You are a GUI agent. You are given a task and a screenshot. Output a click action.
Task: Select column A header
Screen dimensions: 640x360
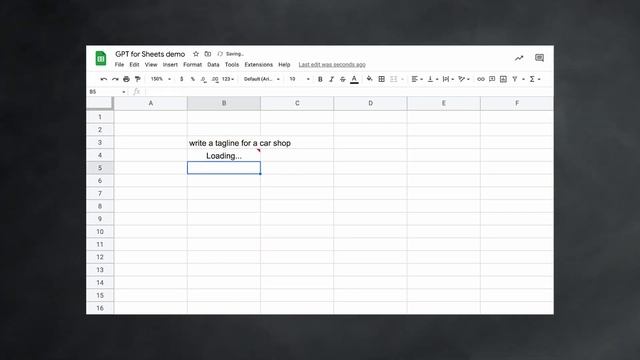click(x=151, y=103)
